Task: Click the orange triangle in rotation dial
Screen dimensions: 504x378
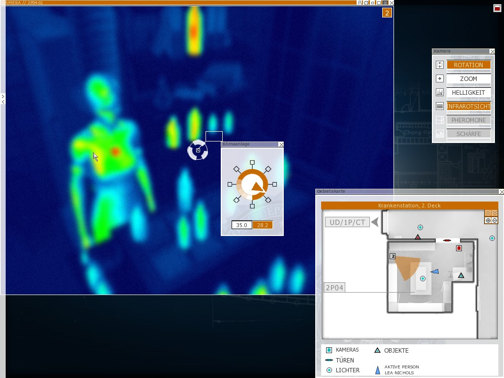Action: click(x=257, y=188)
